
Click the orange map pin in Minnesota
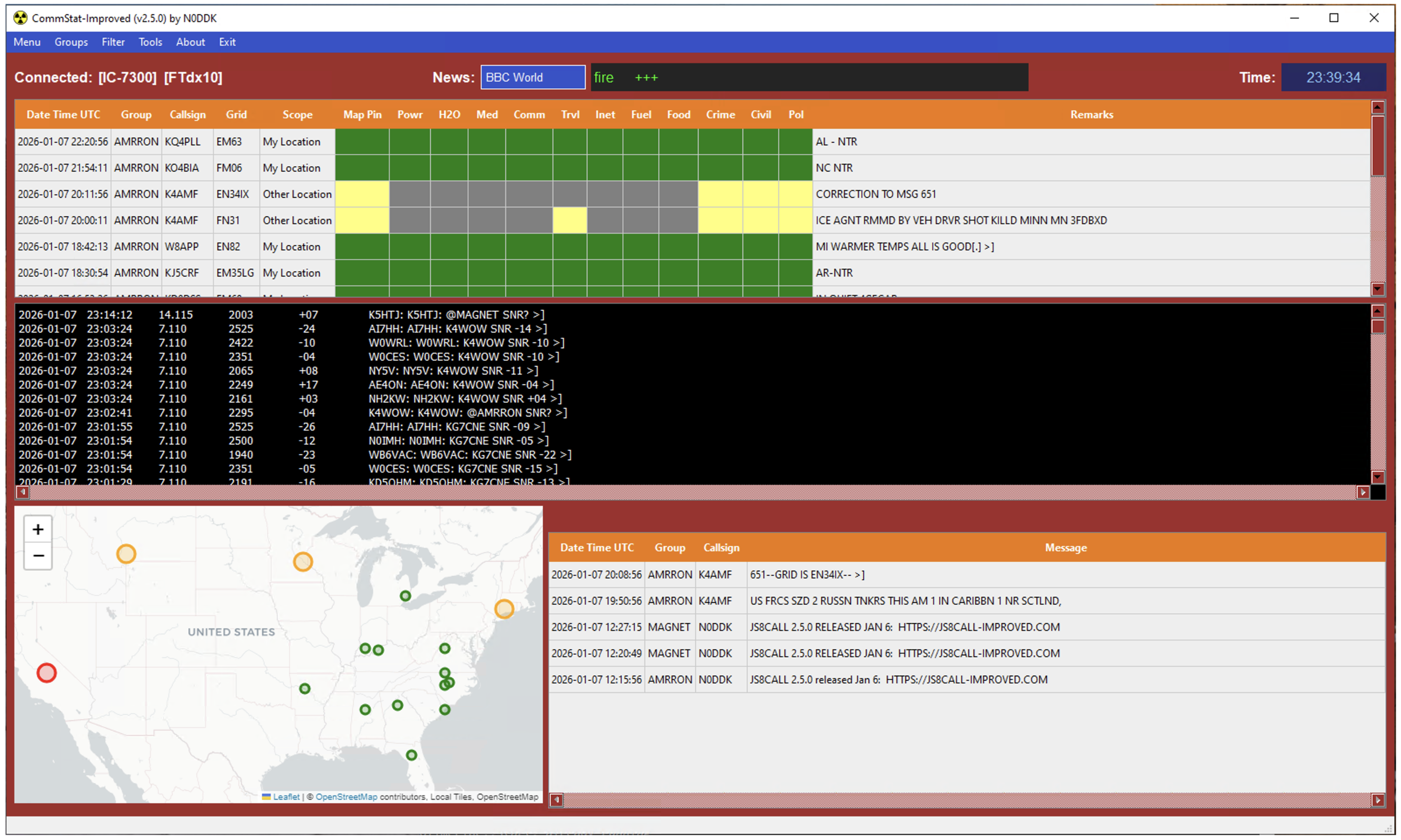tap(303, 562)
